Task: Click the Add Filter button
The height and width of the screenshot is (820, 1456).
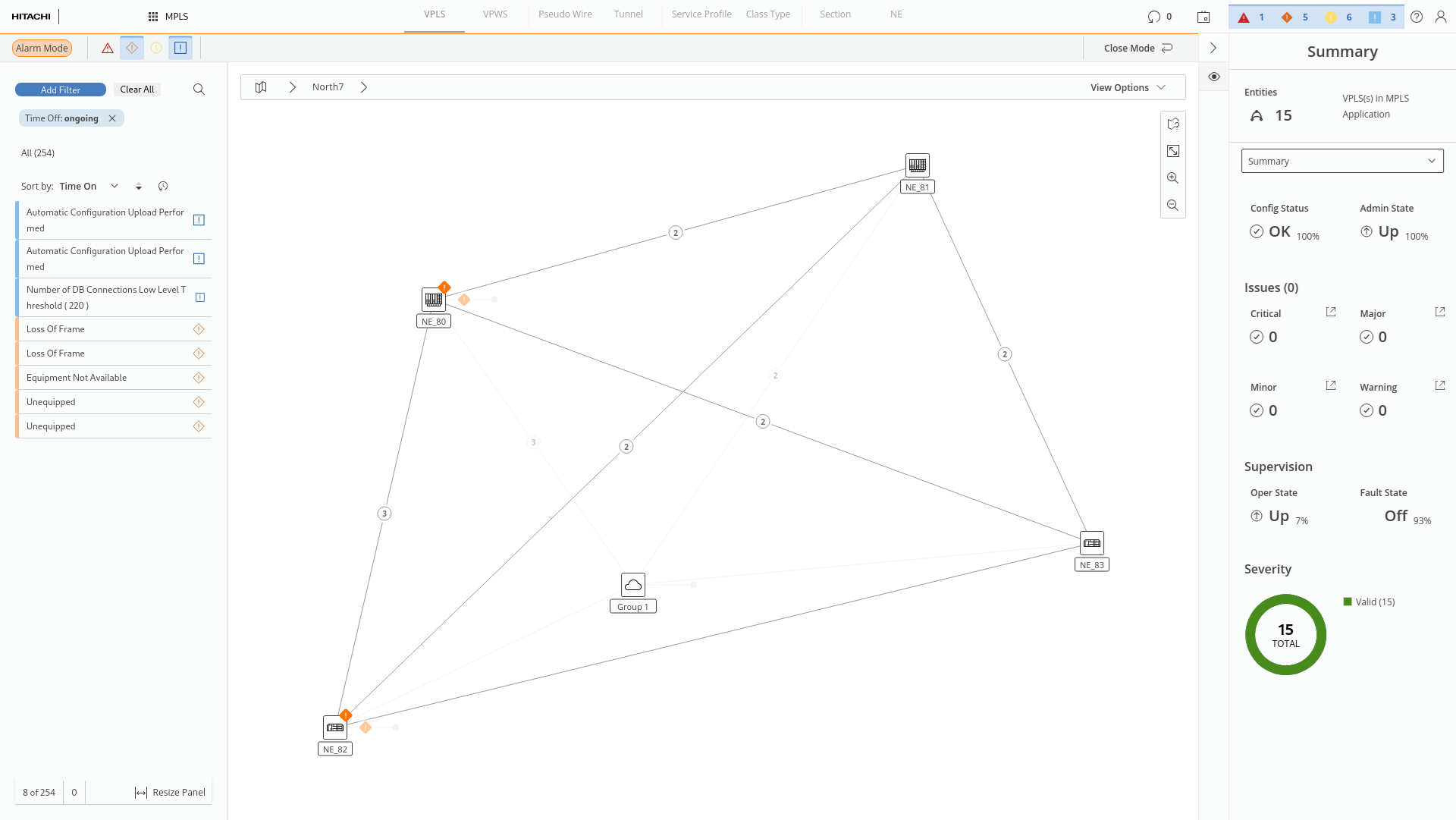Action: coord(61,90)
